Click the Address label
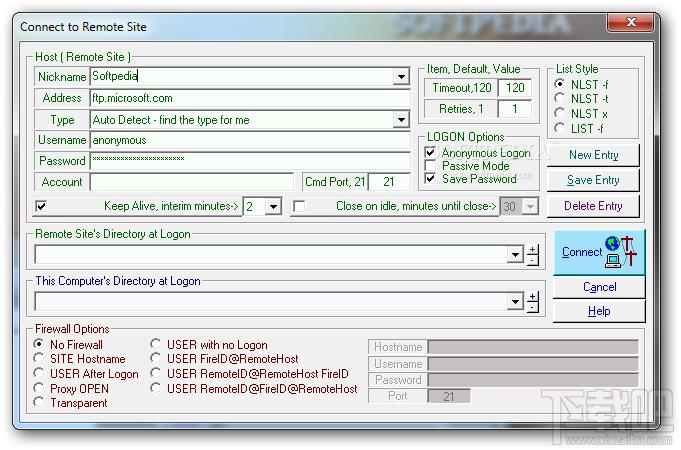This screenshot has height=450, width=681. (62, 98)
